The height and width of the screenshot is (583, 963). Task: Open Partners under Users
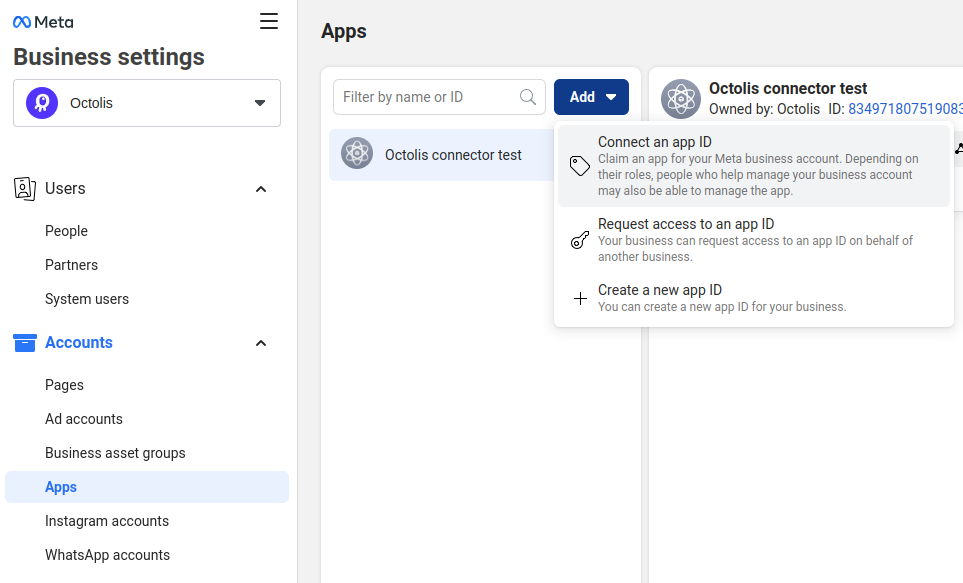(x=71, y=265)
